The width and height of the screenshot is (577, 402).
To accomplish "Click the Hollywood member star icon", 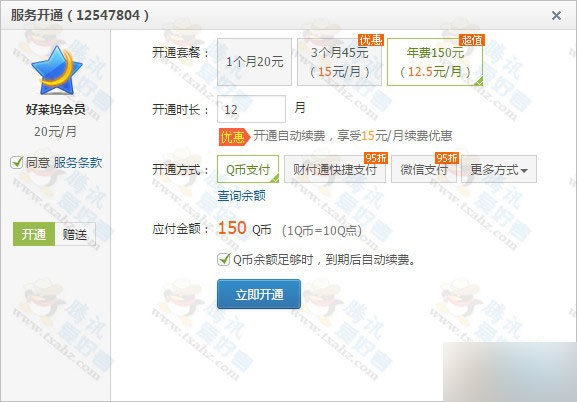I will coord(57,70).
